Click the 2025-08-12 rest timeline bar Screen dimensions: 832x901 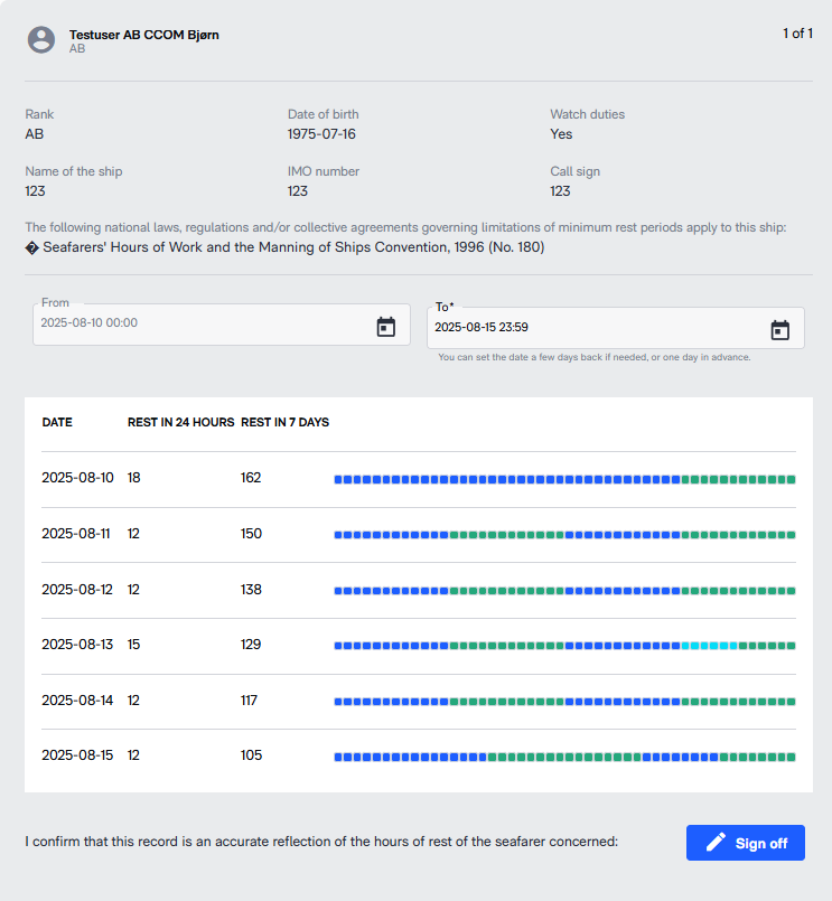click(565, 591)
